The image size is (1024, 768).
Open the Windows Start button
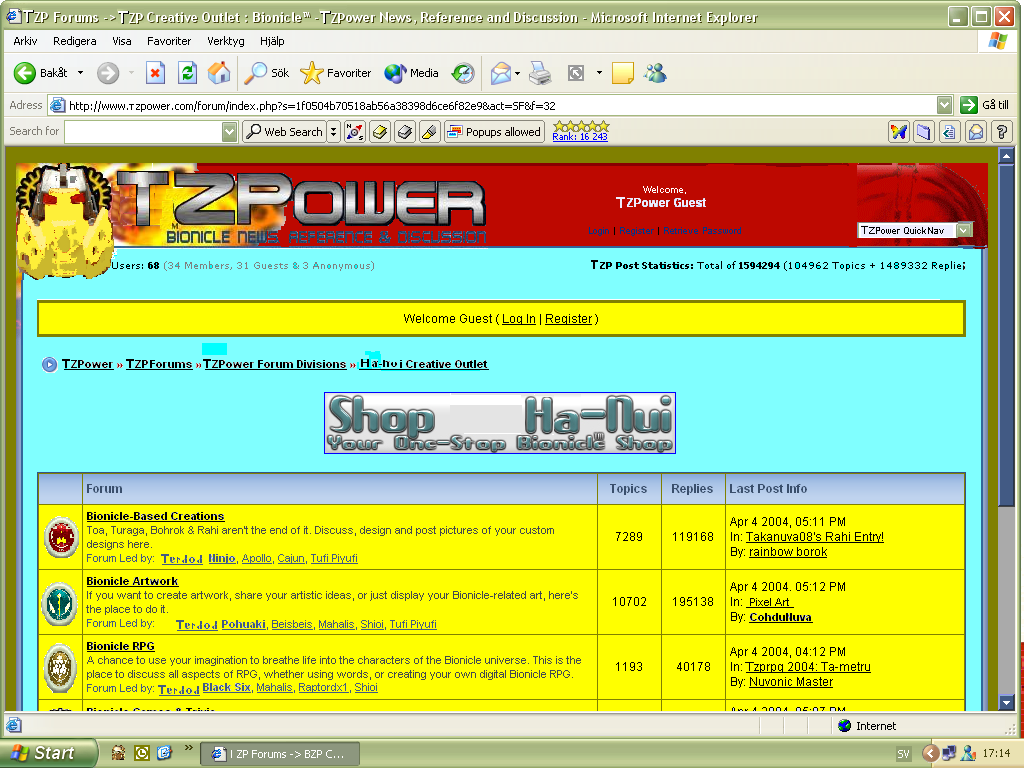click(48, 753)
